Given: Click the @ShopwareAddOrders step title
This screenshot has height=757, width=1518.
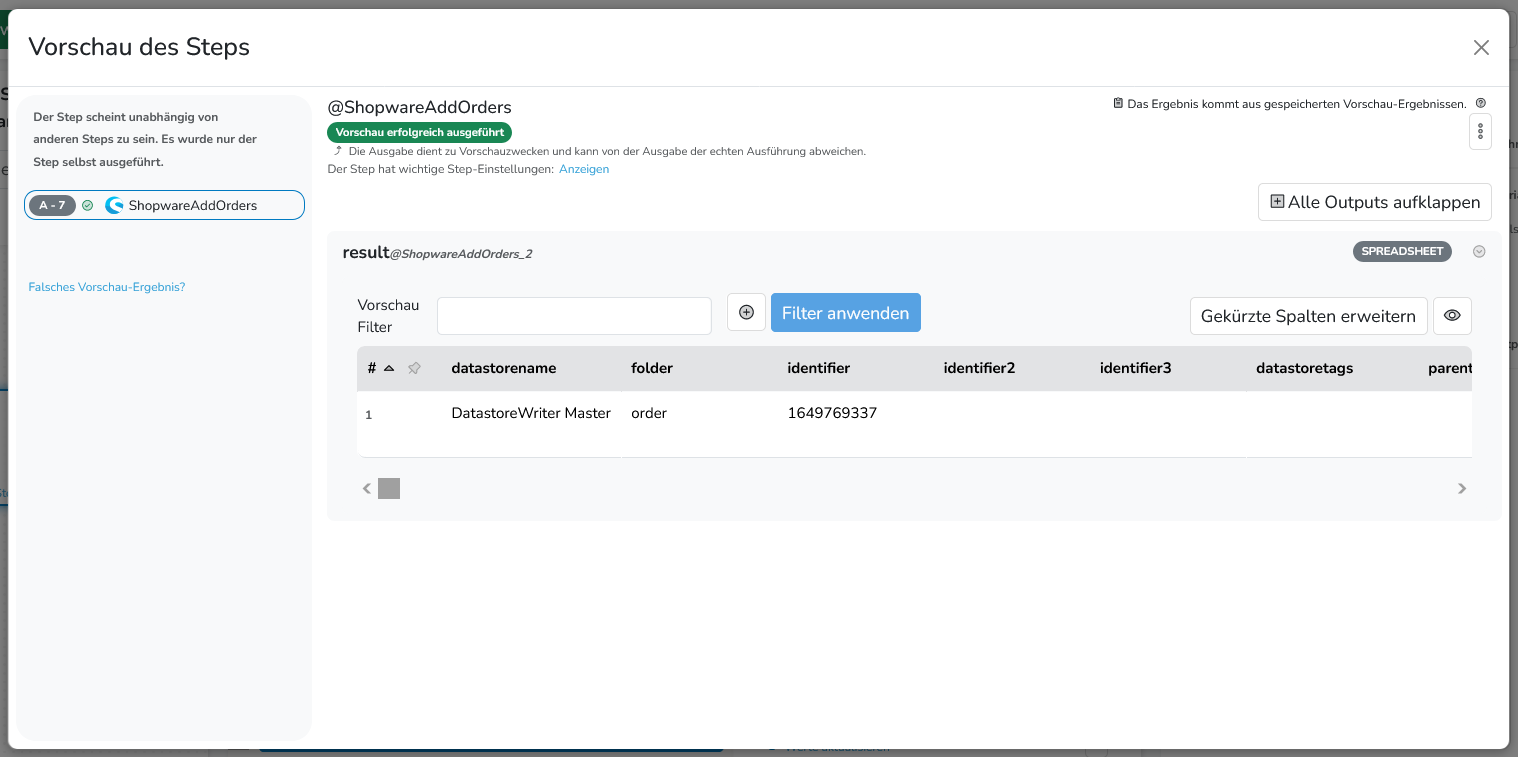Looking at the screenshot, I should click(x=420, y=107).
